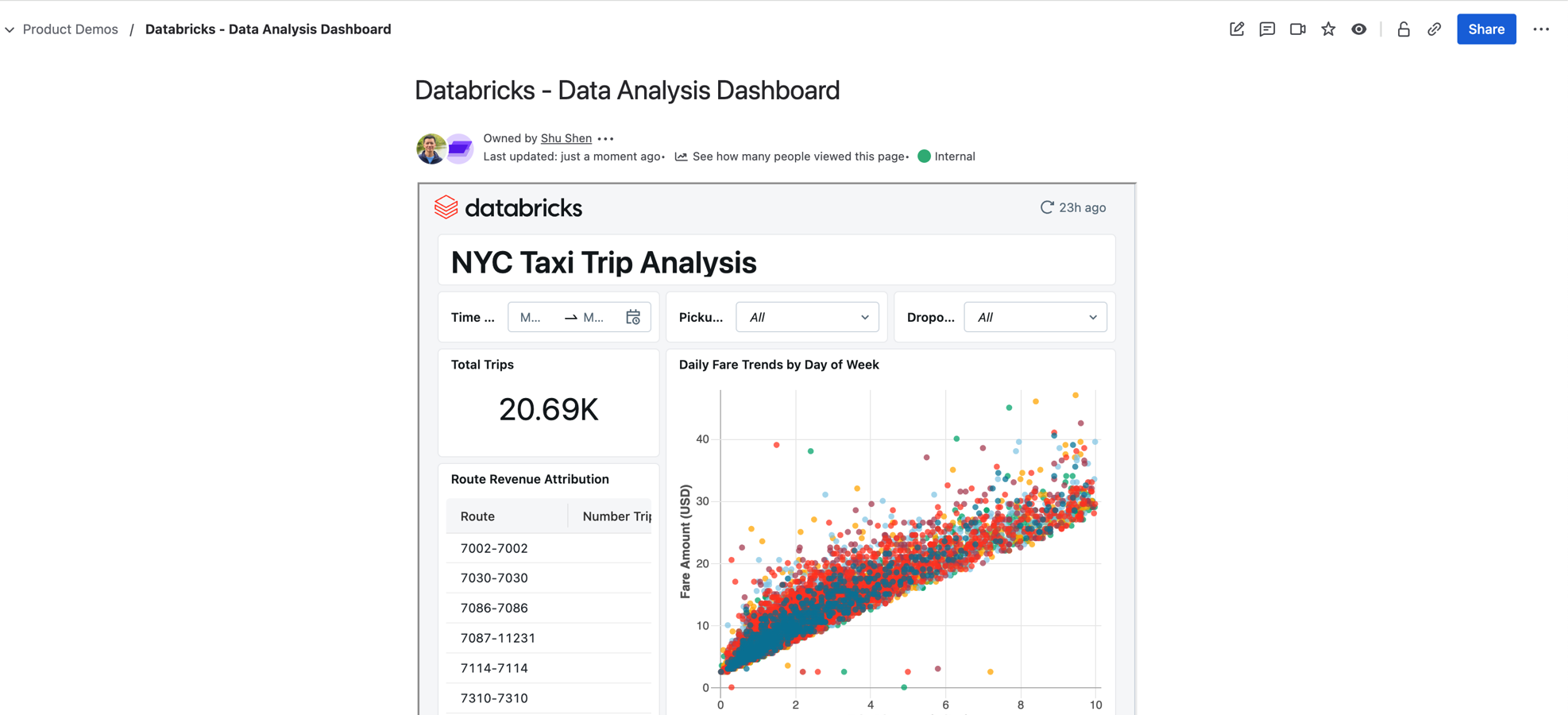Click the Route column header

477,516
